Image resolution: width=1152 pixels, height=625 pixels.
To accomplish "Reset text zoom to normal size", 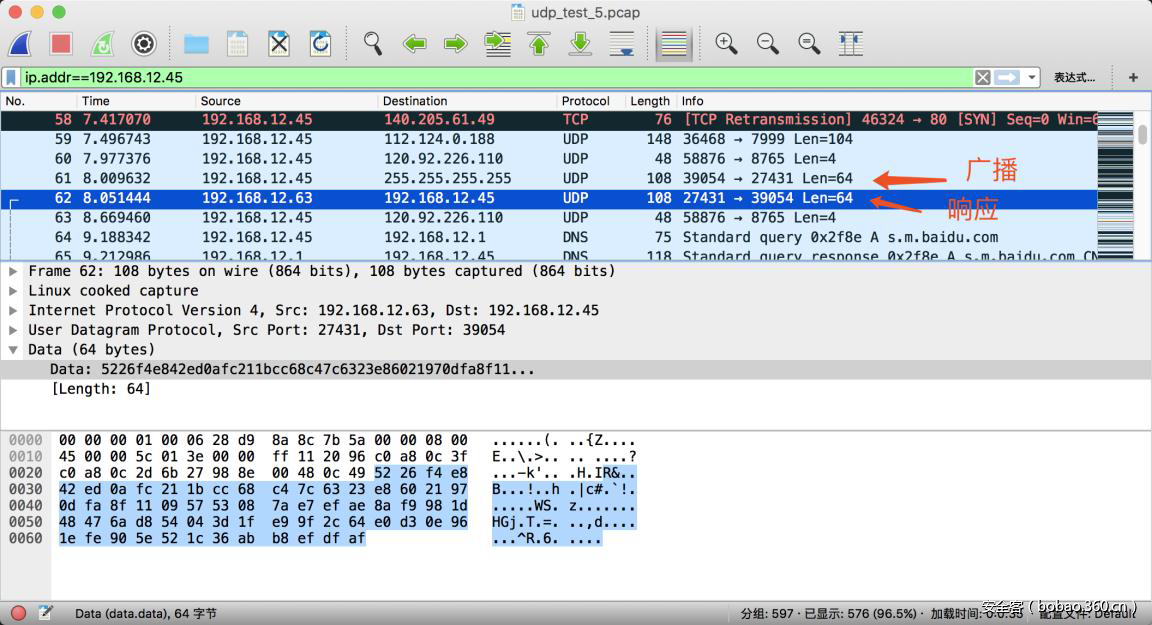I will (809, 44).
